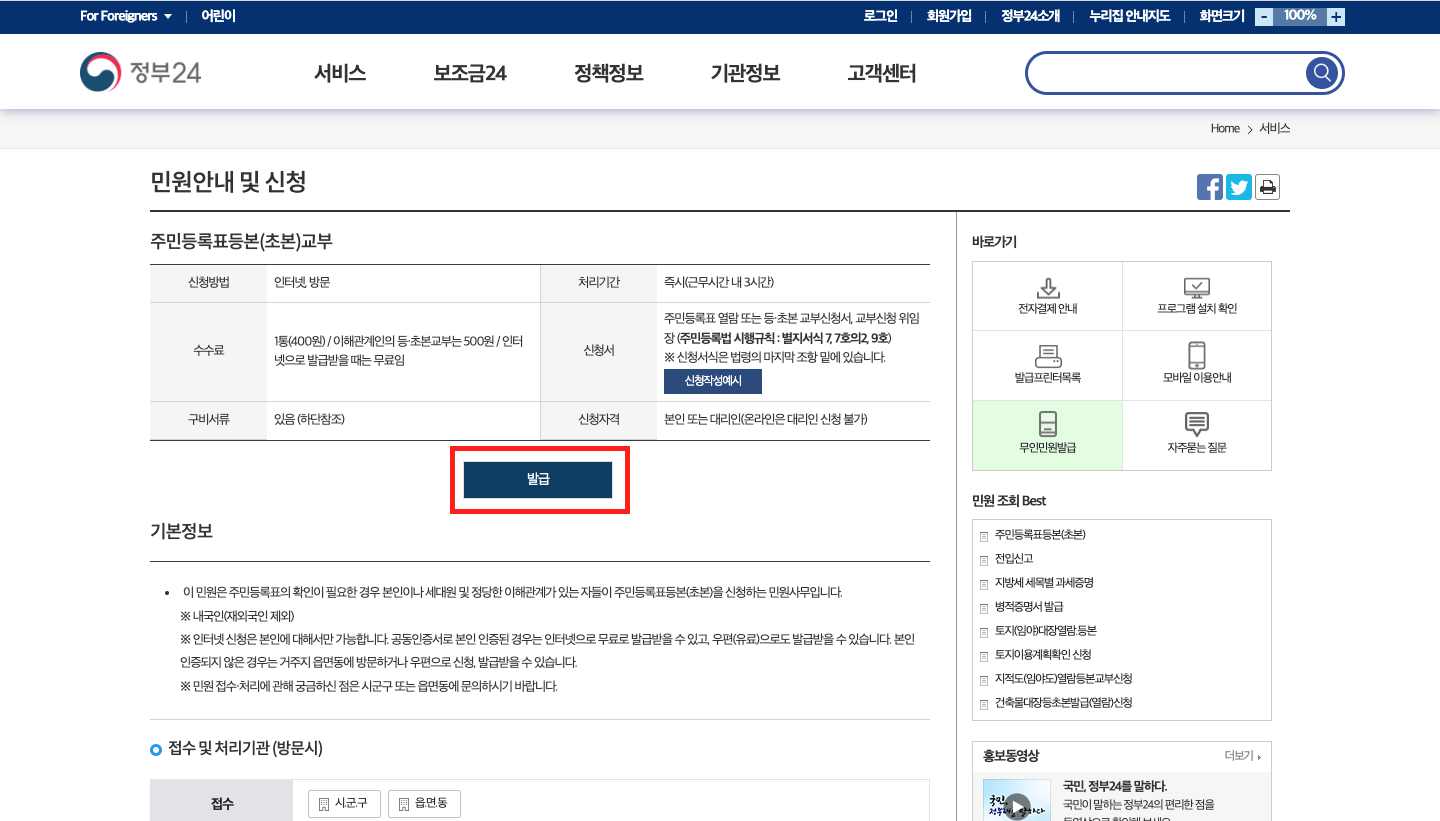Go home via the 정부24 logo
The width and height of the screenshot is (1440, 821).
(x=140, y=72)
